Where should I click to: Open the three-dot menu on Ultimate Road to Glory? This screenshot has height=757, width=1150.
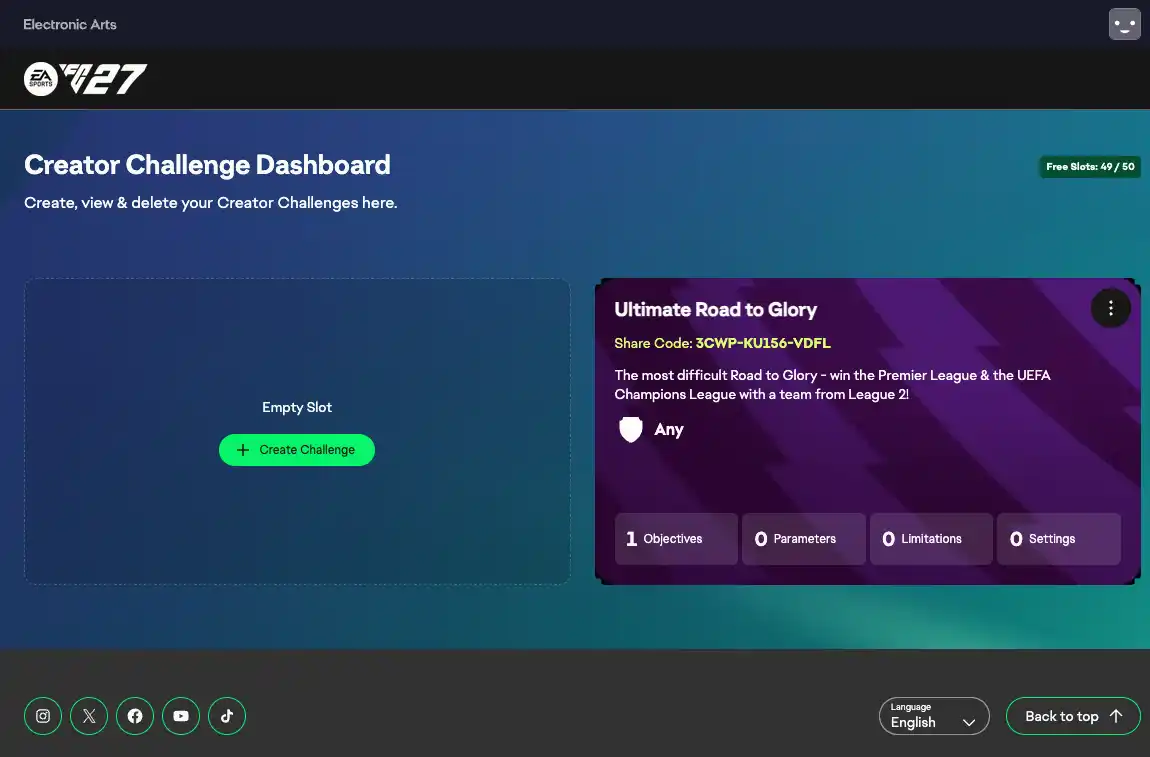[1110, 309]
